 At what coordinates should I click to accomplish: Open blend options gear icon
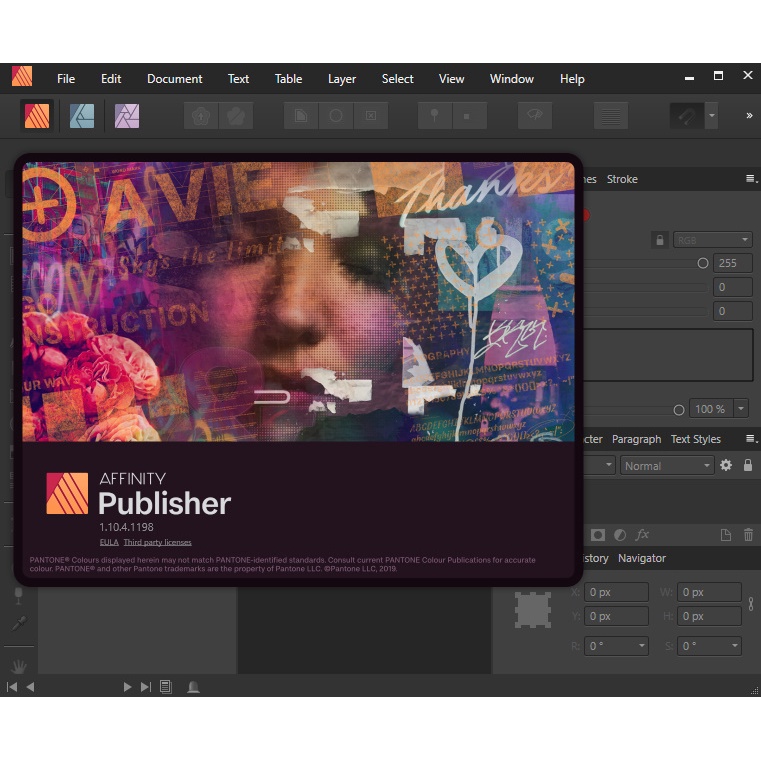[x=726, y=465]
